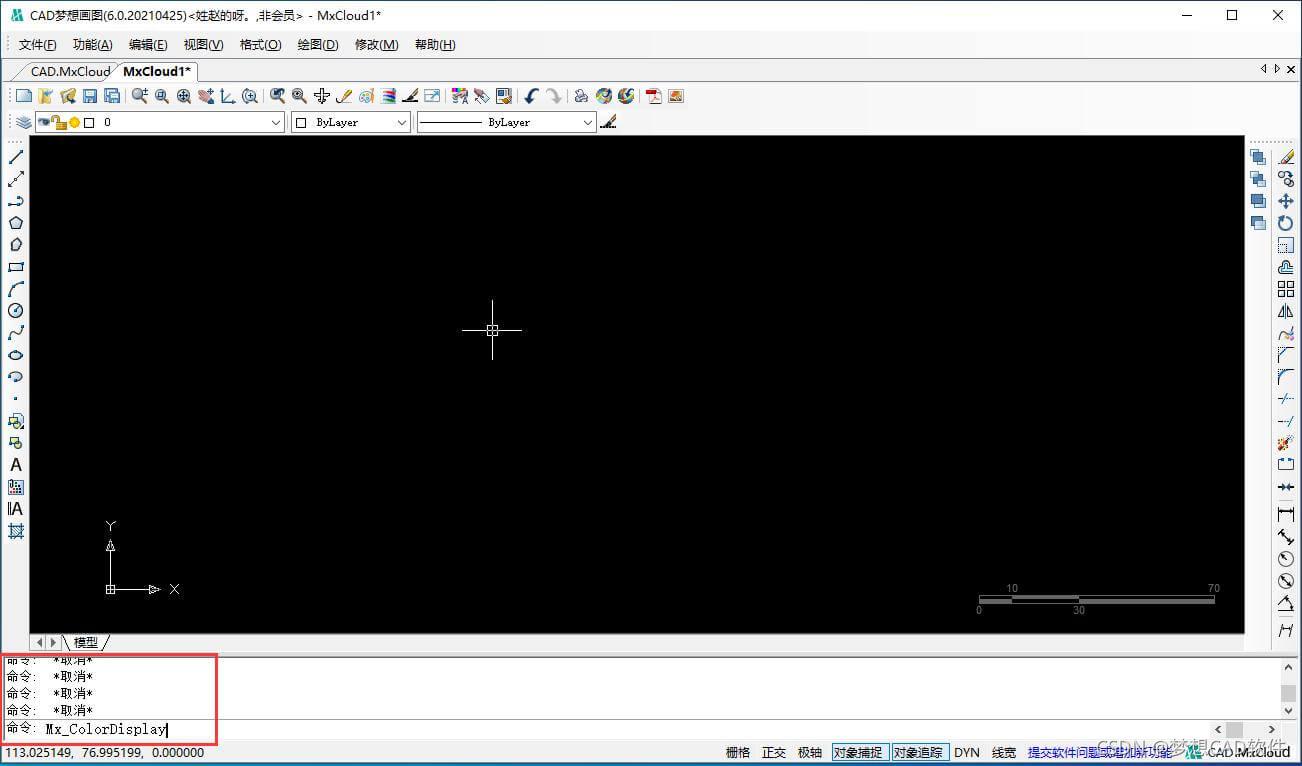This screenshot has height=766, width=1302.
Task: Select the single-line Text A tool
Action: 15,465
